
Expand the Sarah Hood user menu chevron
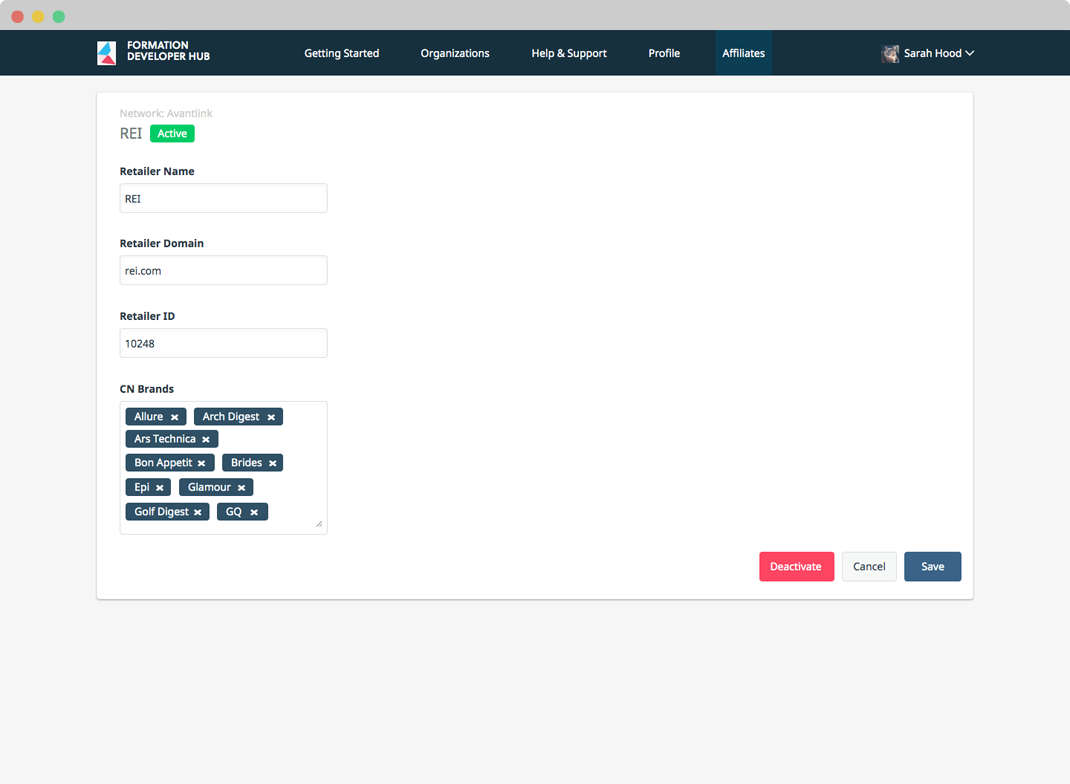click(970, 53)
